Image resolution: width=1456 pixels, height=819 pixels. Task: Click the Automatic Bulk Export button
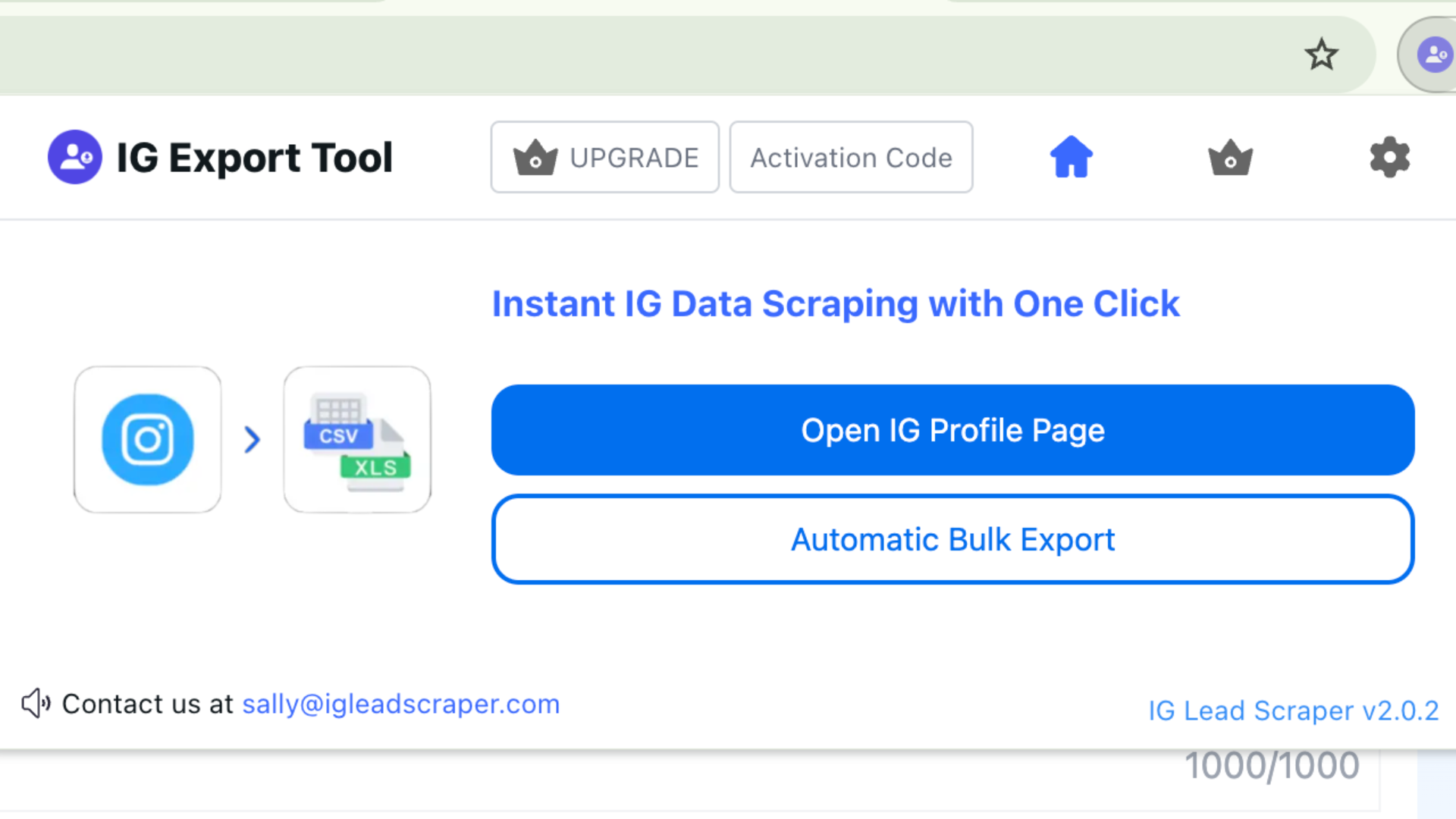point(952,539)
